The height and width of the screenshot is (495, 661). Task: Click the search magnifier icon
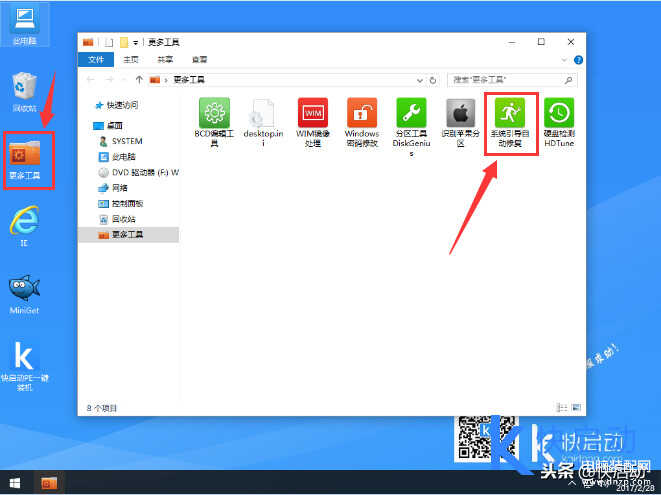[568, 80]
